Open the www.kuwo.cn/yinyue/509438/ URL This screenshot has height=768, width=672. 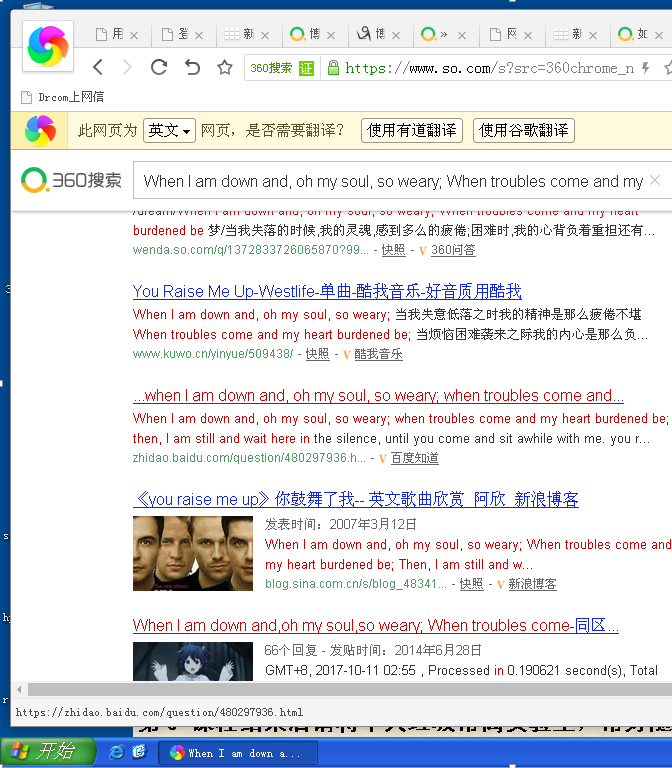[213, 354]
